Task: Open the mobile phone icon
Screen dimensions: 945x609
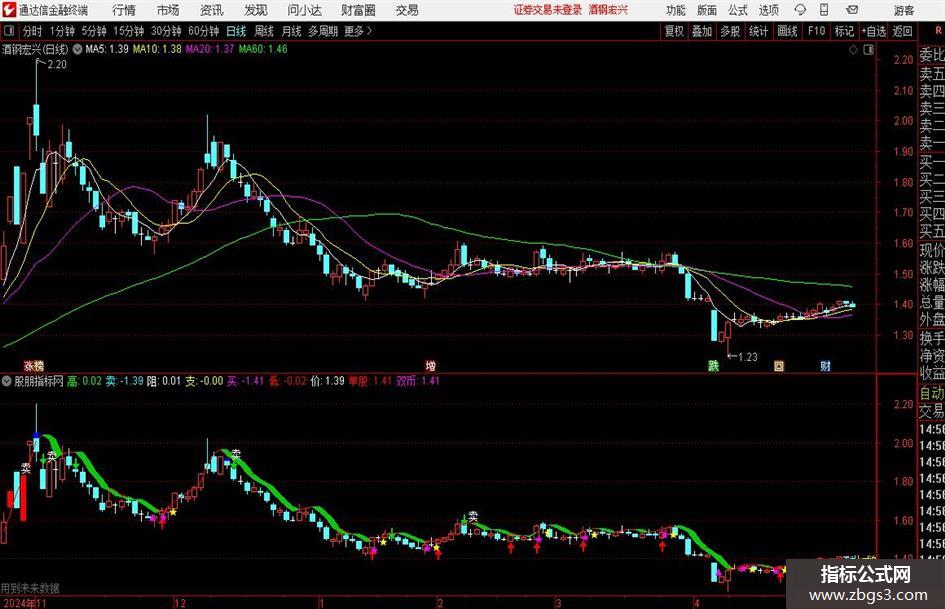Action: point(824,10)
